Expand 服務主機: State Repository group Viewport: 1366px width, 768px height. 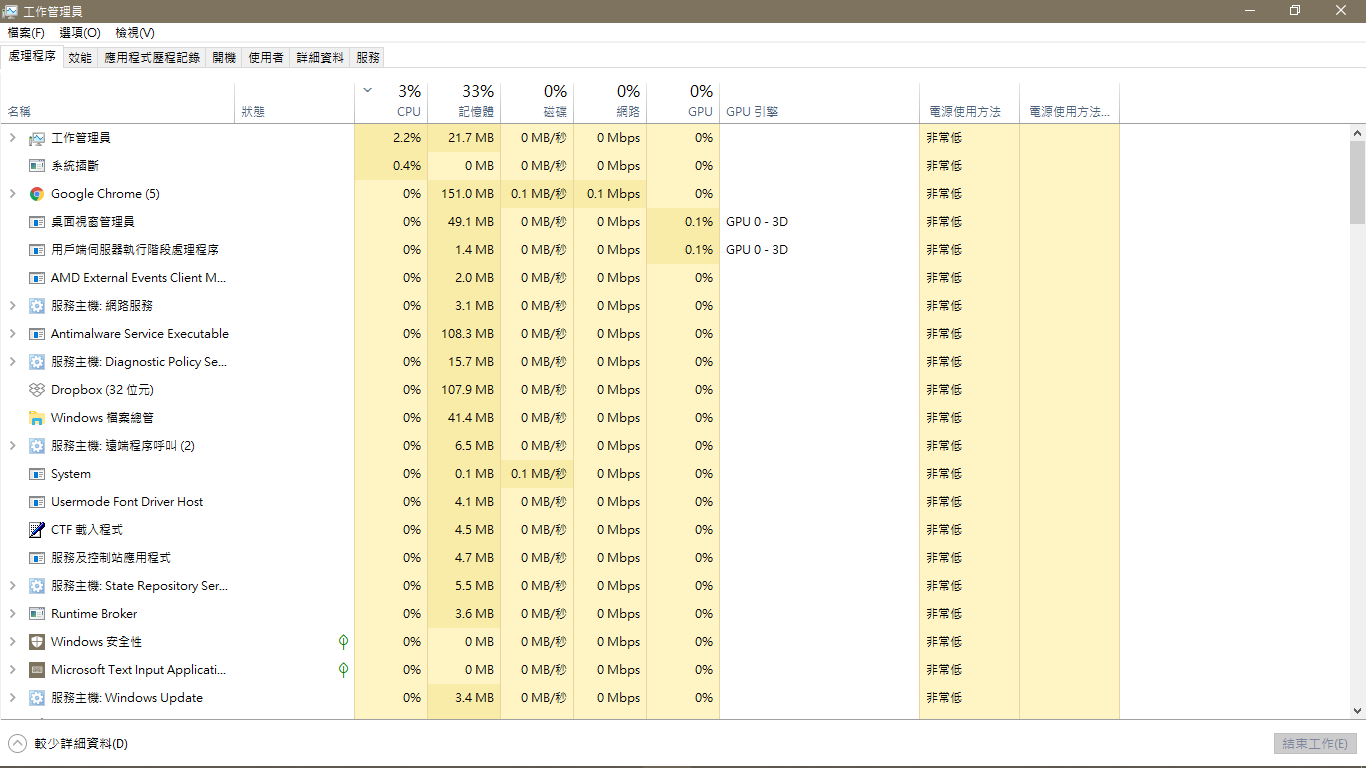pos(12,586)
